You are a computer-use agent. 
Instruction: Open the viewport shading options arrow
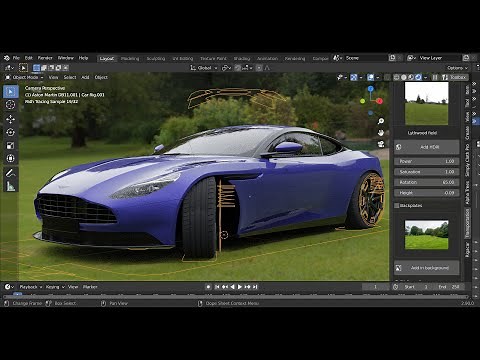(x=426, y=77)
